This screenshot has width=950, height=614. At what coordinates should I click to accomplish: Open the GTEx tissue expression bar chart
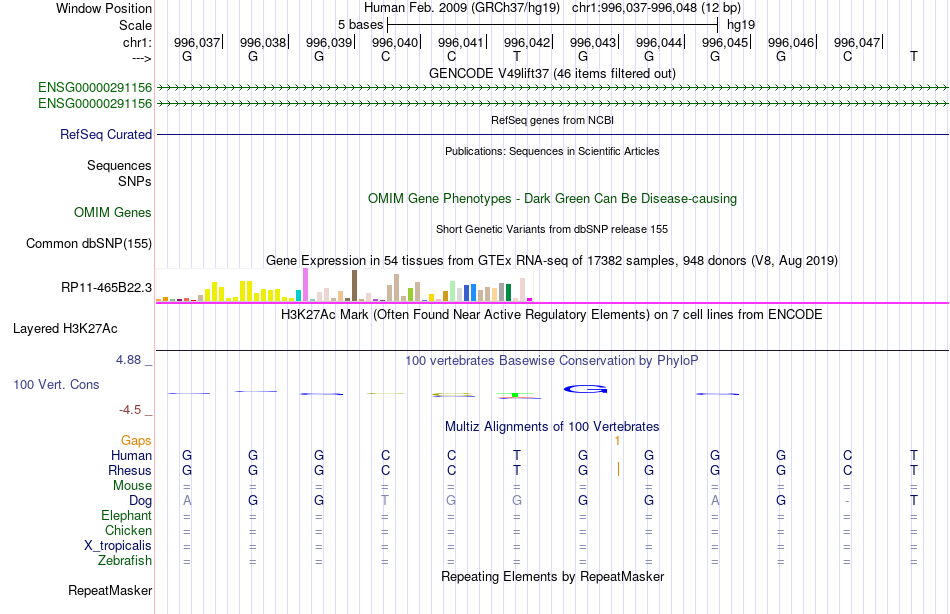point(344,285)
